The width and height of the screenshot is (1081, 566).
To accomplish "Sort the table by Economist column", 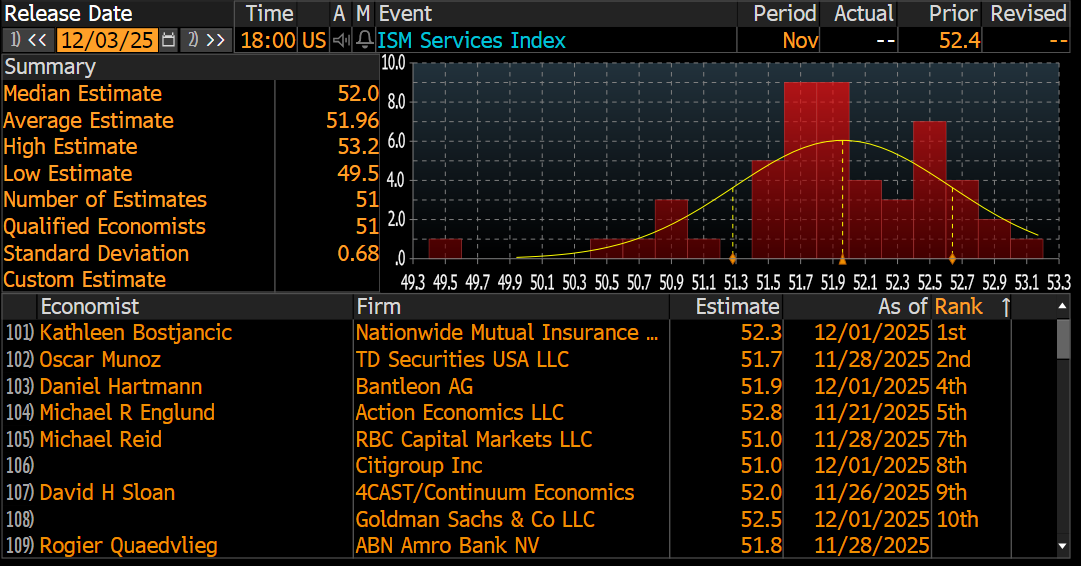I will (x=90, y=307).
